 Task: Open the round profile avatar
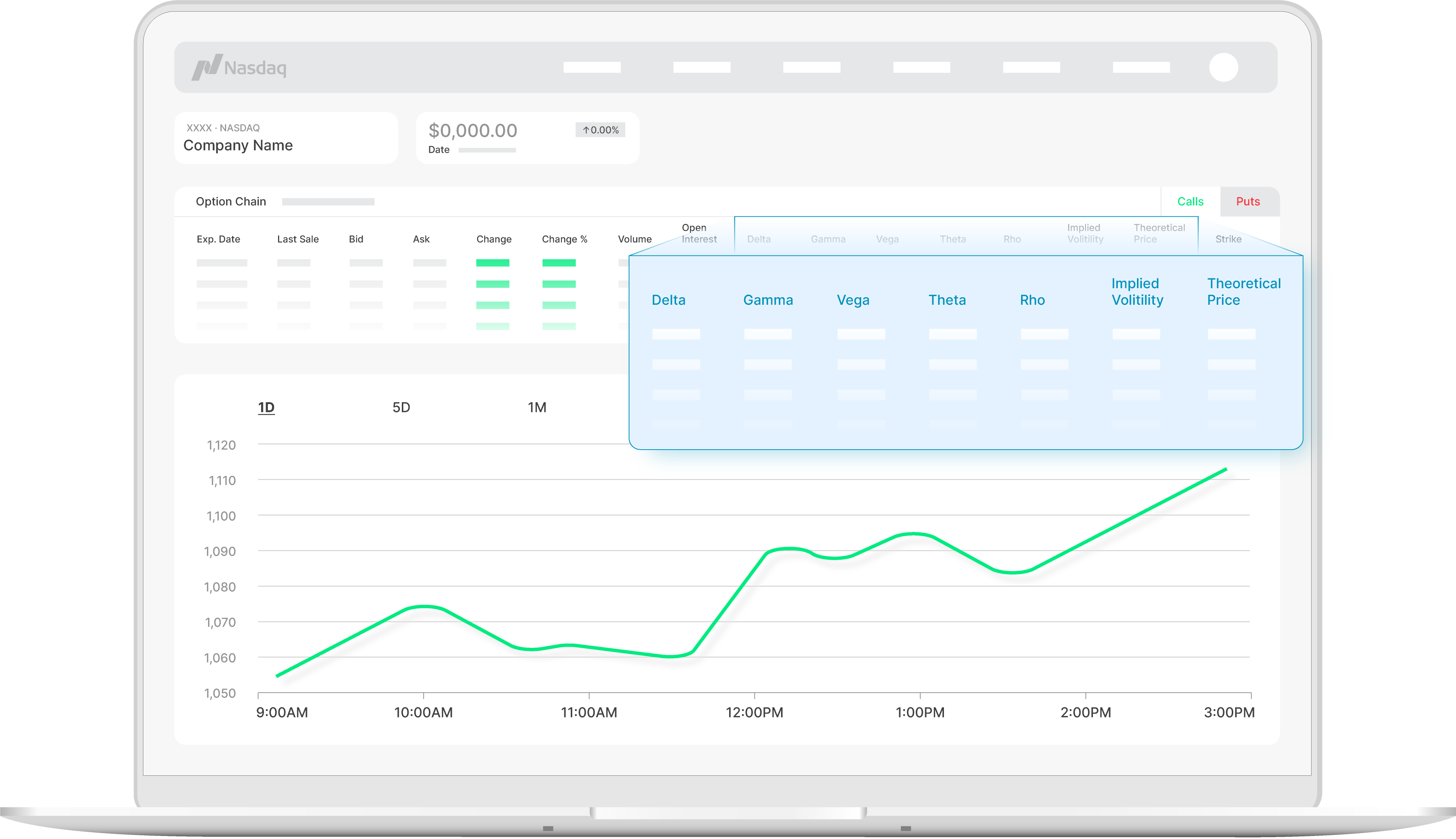pyautogui.click(x=1223, y=67)
